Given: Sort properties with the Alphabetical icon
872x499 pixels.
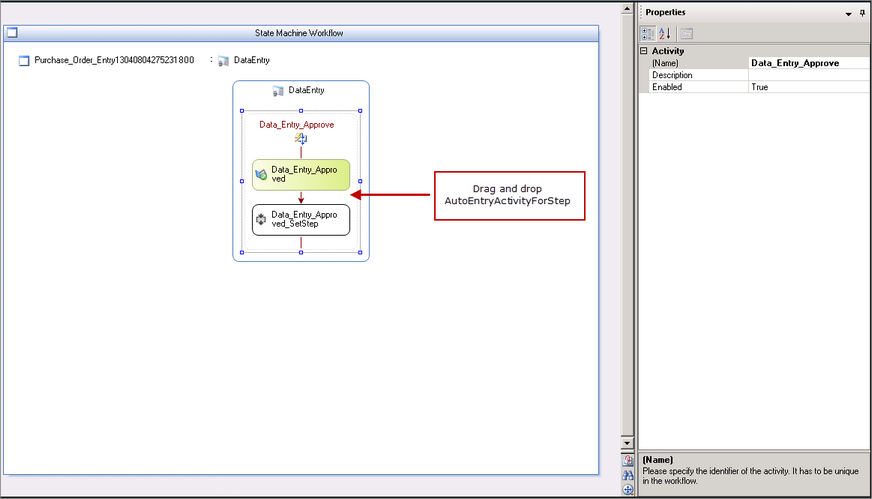Looking at the screenshot, I should pyautogui.click(x=664, y=33).
